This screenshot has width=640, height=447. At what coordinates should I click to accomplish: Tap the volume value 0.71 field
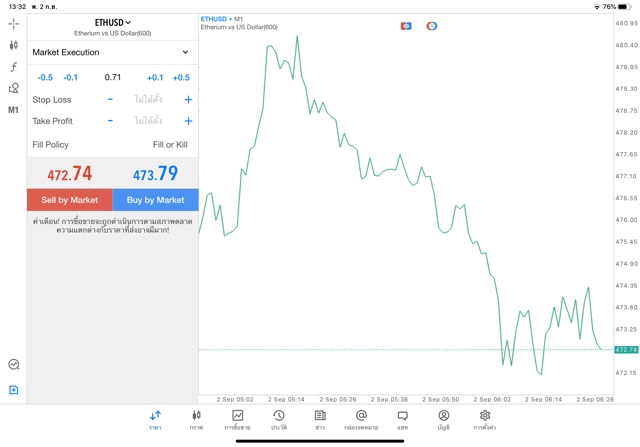click(x=113, y=77)
